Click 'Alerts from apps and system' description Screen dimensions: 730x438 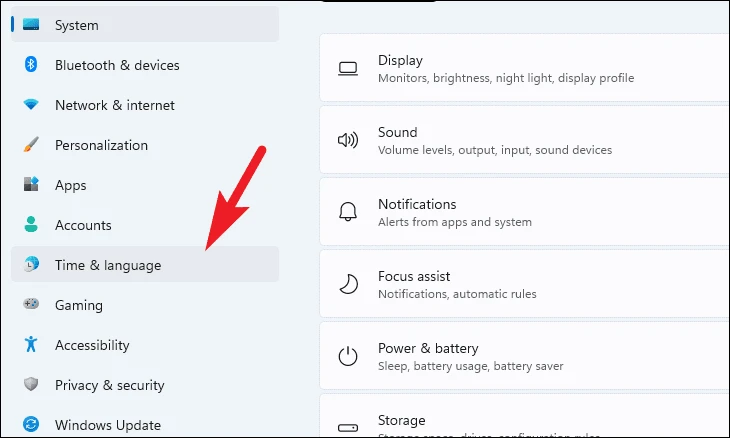point(455,222)
